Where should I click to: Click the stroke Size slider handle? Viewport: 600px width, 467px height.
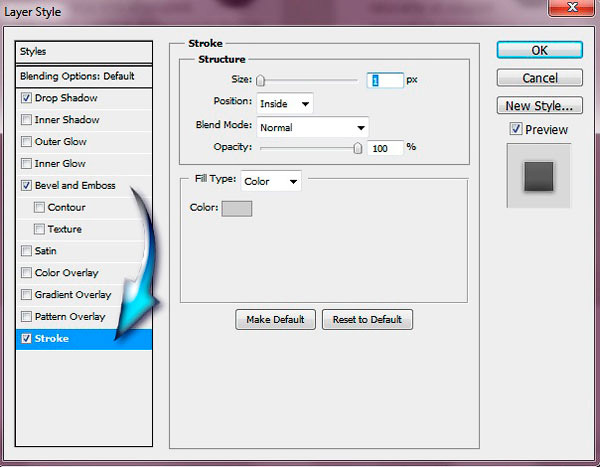pyautogui.click(x=260, y=80)
